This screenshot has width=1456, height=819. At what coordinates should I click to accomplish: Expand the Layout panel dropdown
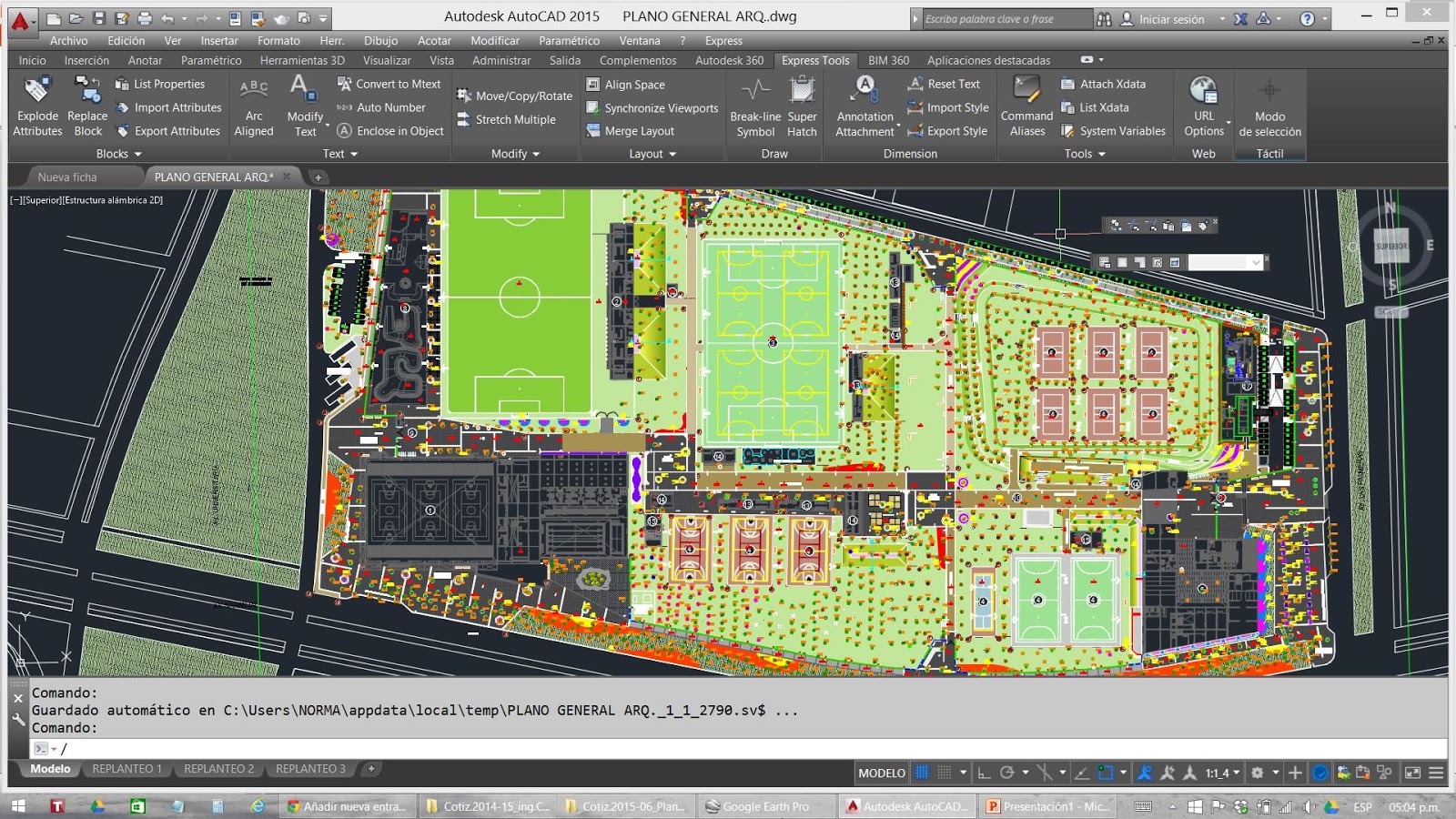click(652, 154)
